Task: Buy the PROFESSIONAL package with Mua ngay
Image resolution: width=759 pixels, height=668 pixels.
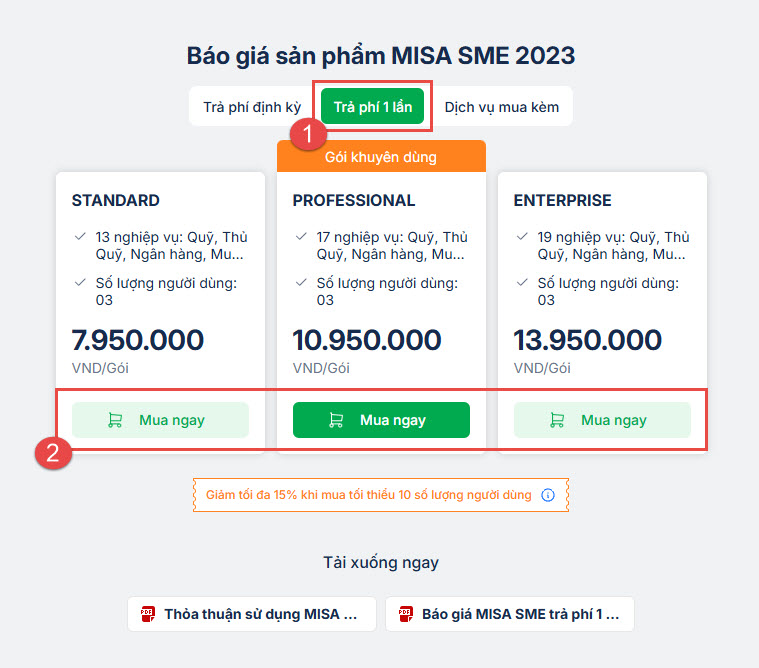Action: point(381,420)
